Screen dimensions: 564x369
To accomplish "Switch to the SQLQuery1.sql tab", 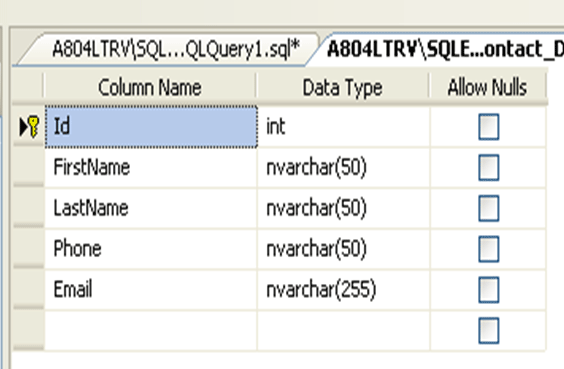I will click(x=169, y=49).
